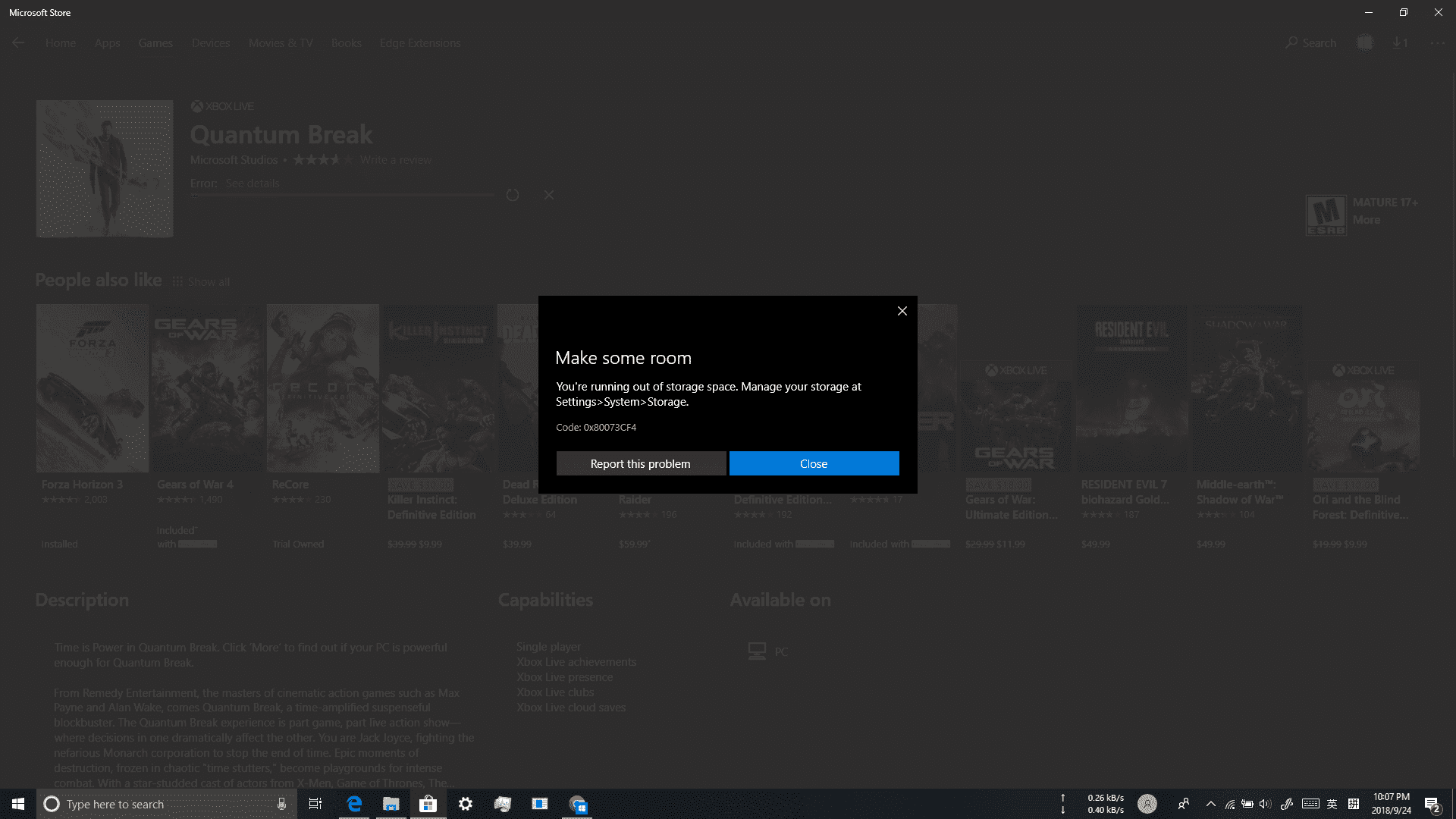The width and height of the screenshot is (1456, 819).
Task: Open File Explorer from the taskbar
Action: pos(391,804)
